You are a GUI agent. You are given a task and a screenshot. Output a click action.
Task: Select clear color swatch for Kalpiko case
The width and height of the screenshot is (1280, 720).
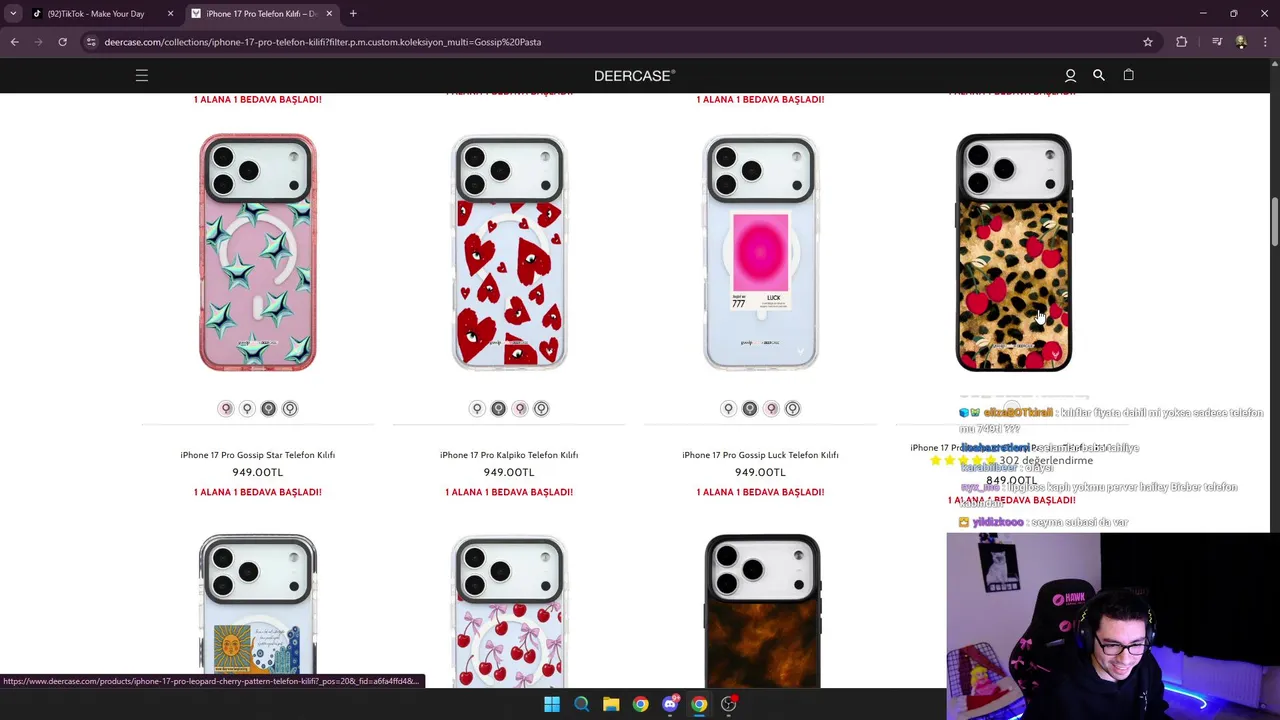477,408
